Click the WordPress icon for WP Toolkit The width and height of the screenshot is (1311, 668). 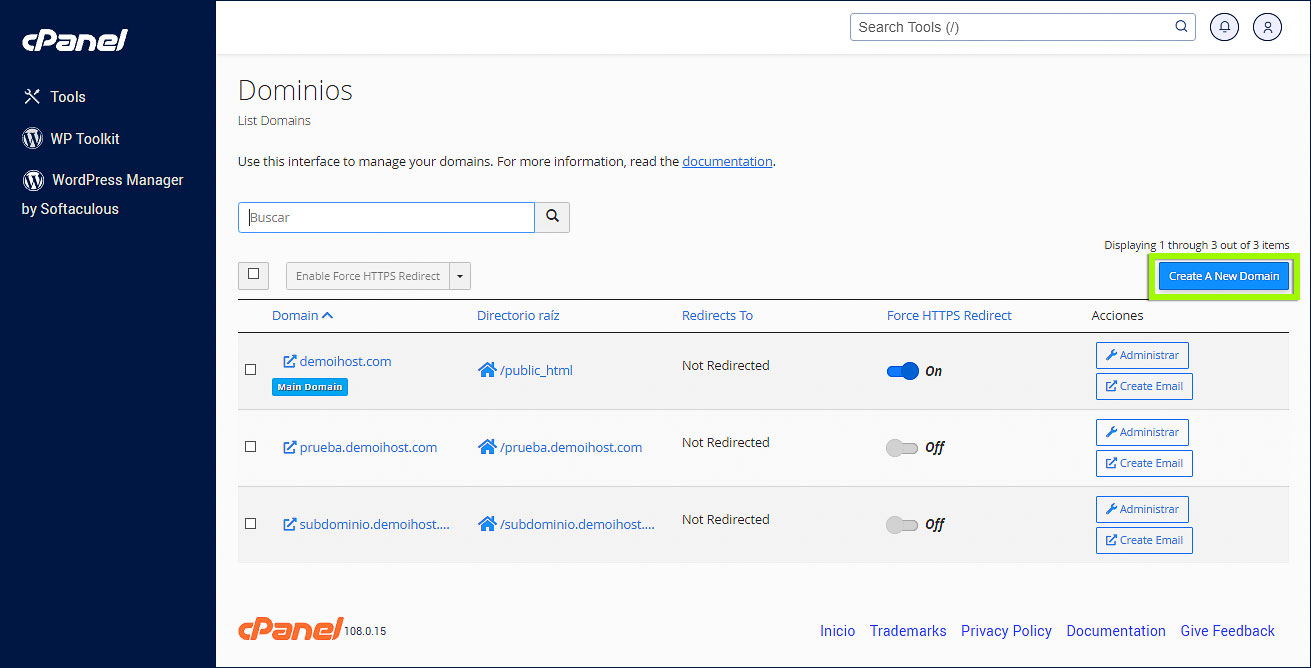point(33,138)
